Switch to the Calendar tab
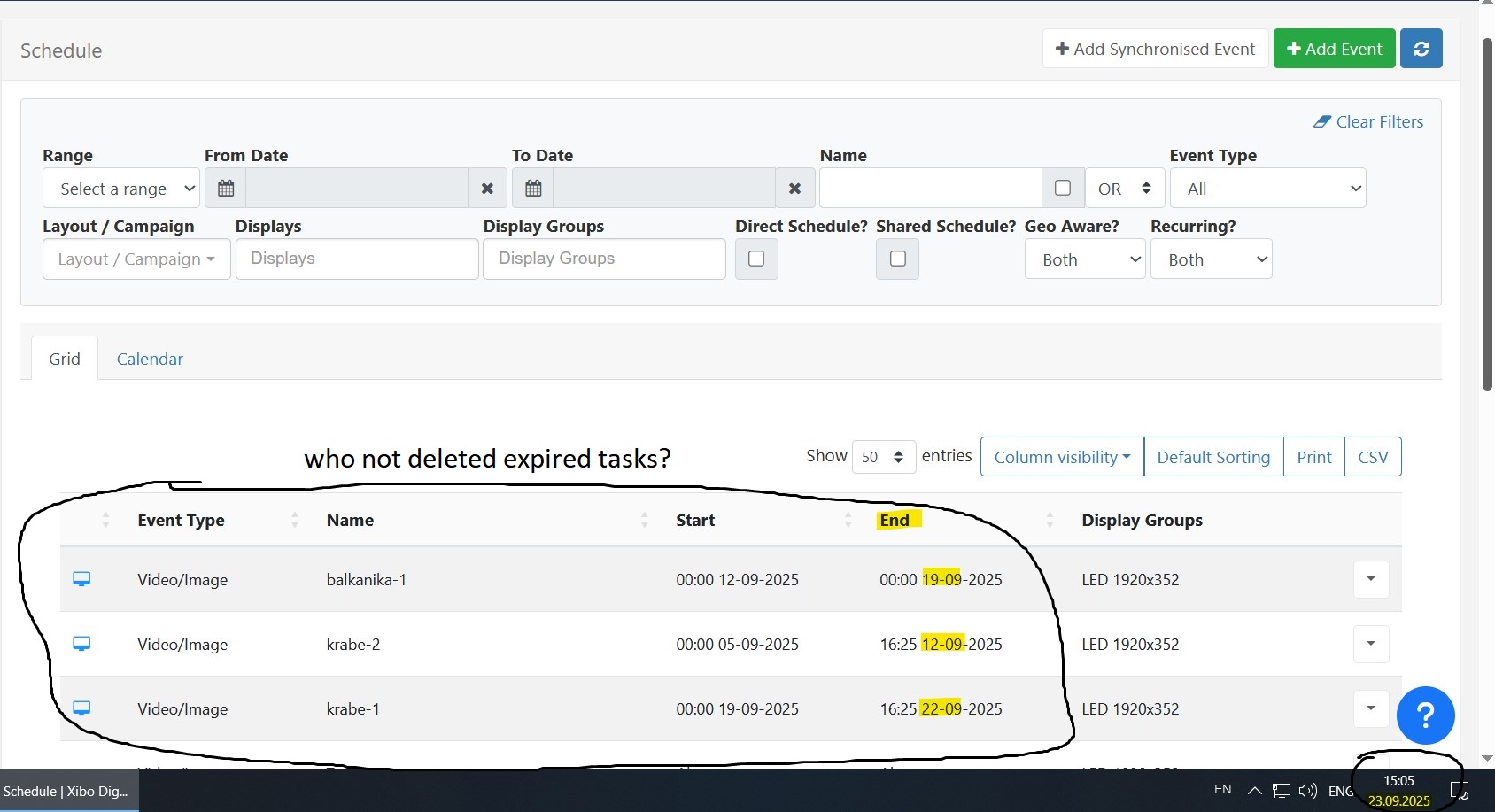Image resolution: width=1495 pixels, height=812 pixels. 150,359
